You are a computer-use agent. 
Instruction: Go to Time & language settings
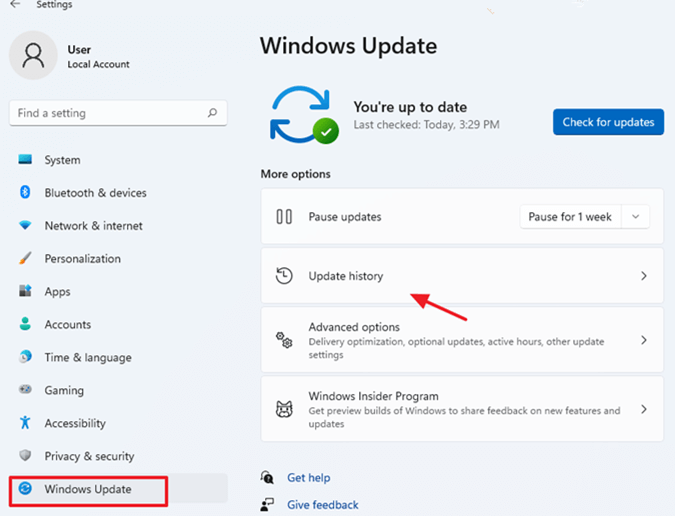click(87, 358)
